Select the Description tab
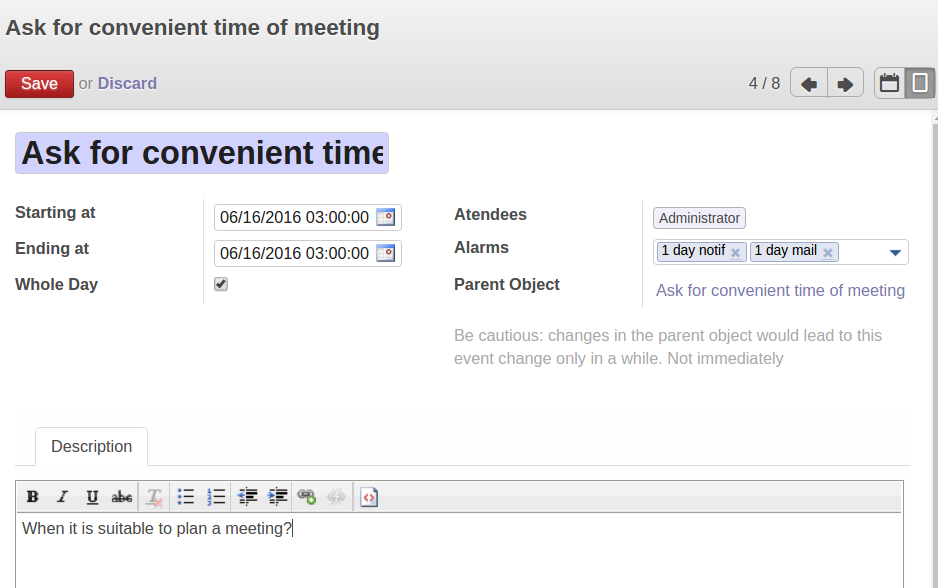The image size is (938, 588). click(x=91, y=447)
